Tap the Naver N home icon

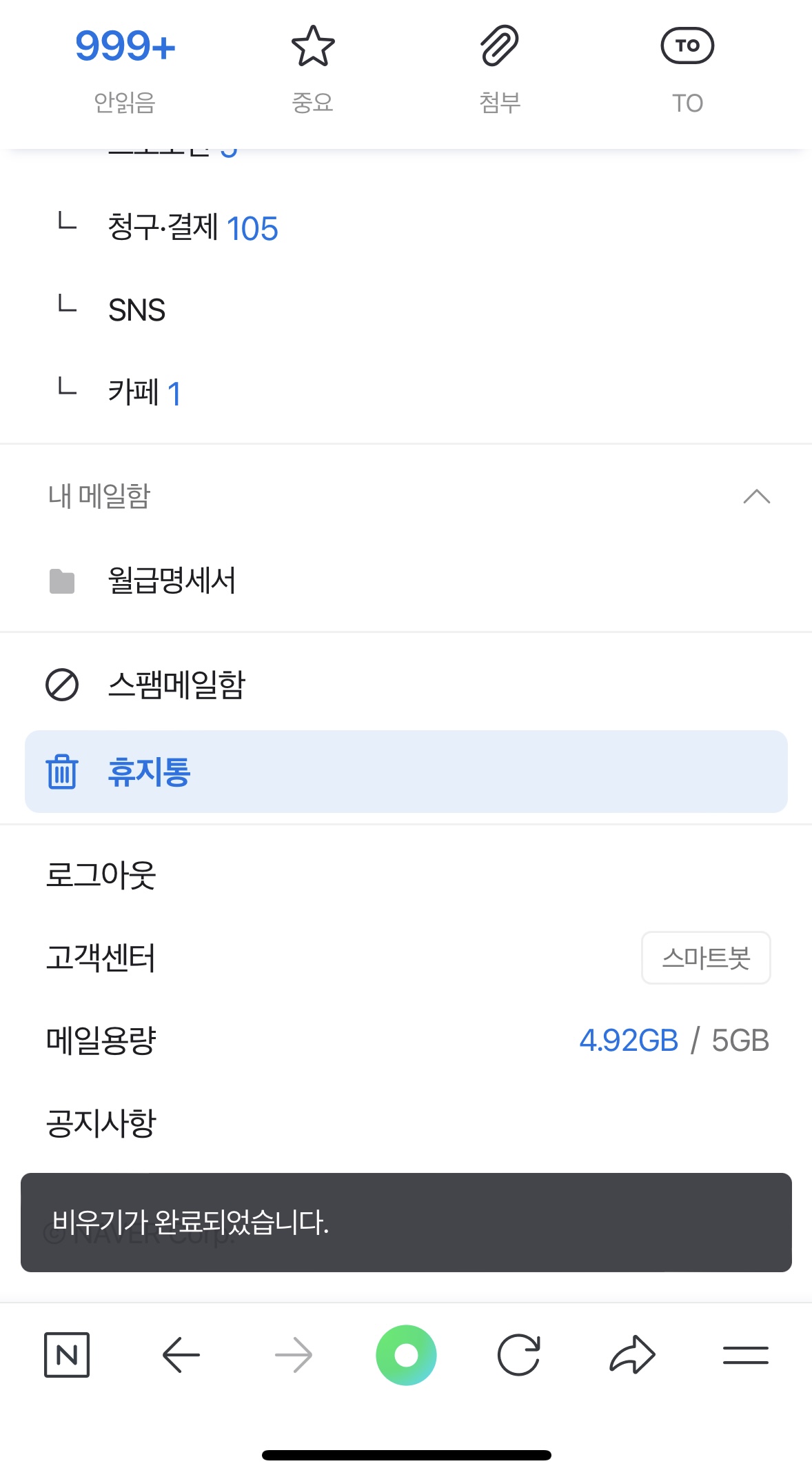67,1355
